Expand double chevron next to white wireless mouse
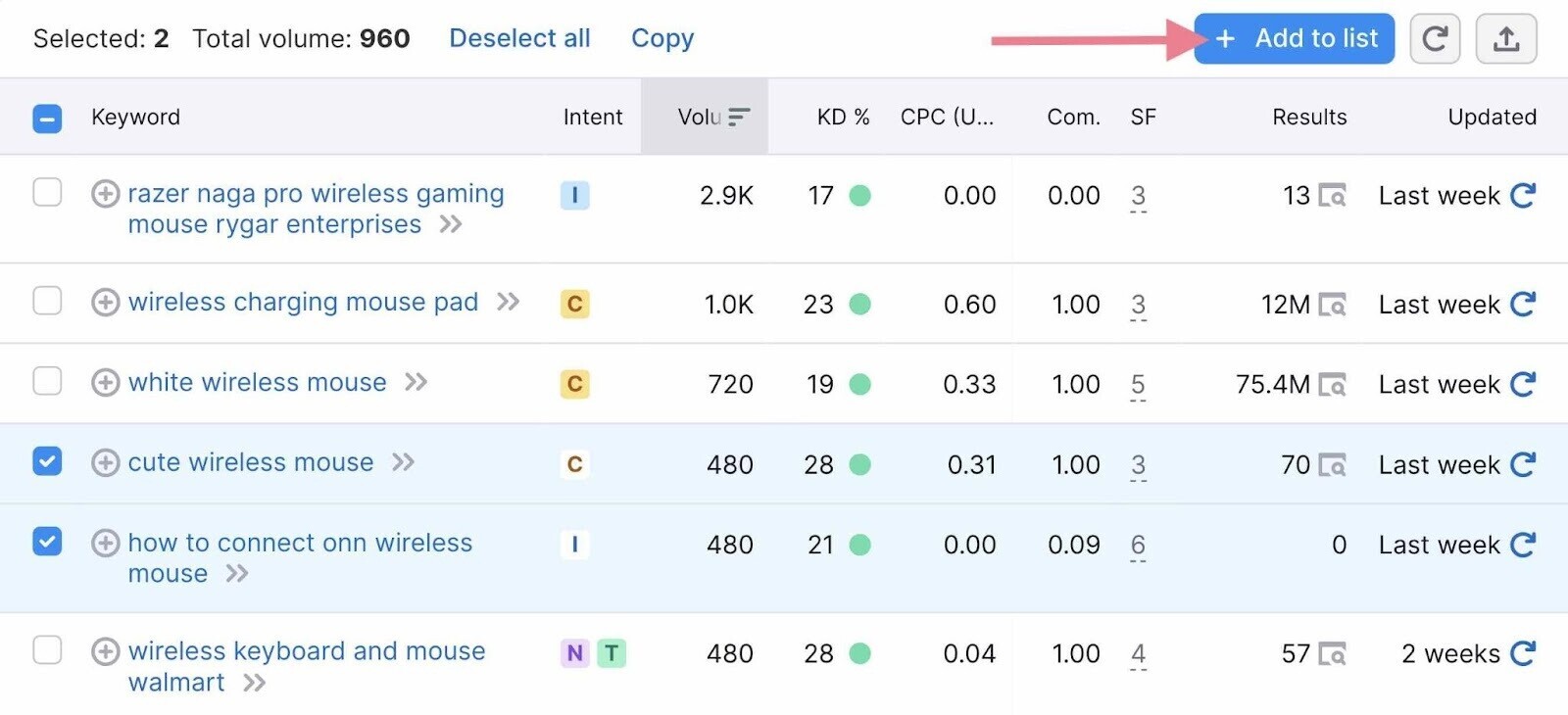This screenshot has width=1568, height=715. (416, 382)
